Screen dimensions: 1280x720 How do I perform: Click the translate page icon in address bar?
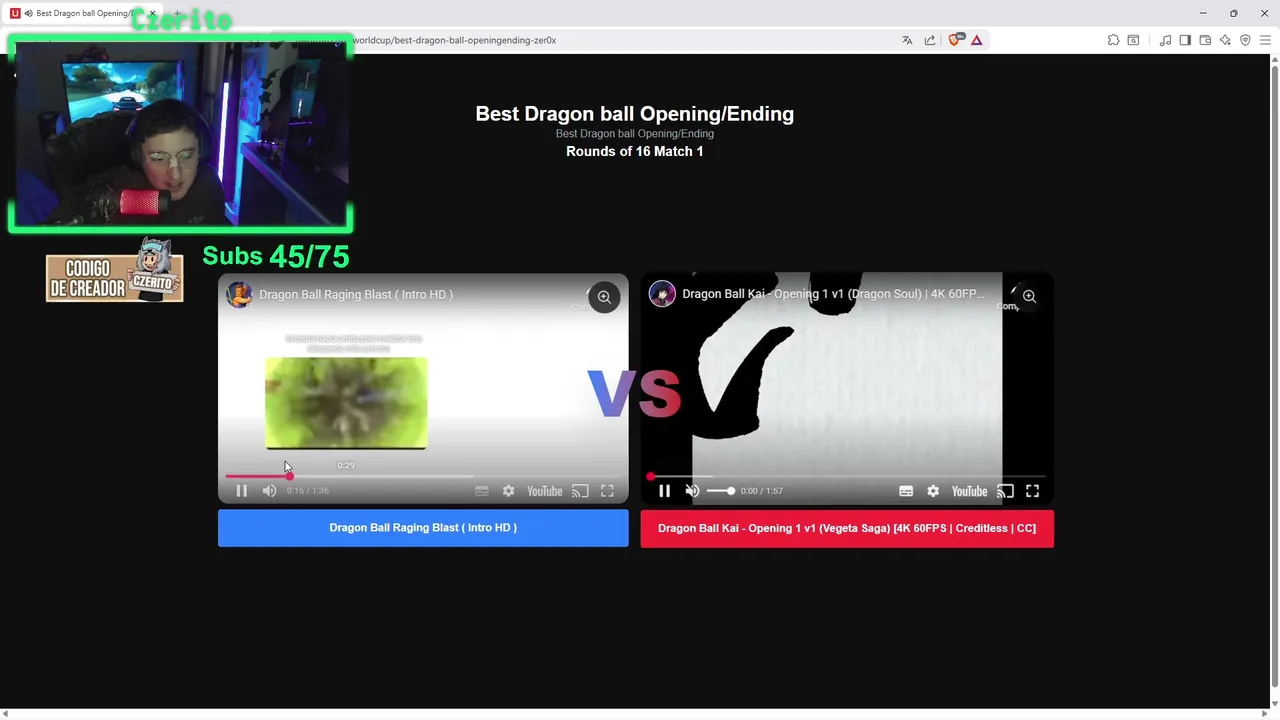click(x=907, y=40)
